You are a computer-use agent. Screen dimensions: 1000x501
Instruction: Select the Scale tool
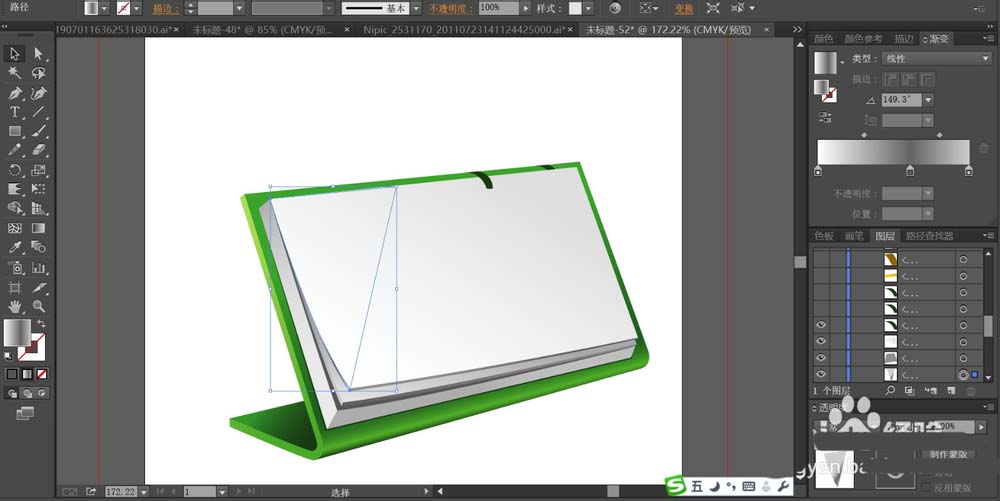pos(38,170)
